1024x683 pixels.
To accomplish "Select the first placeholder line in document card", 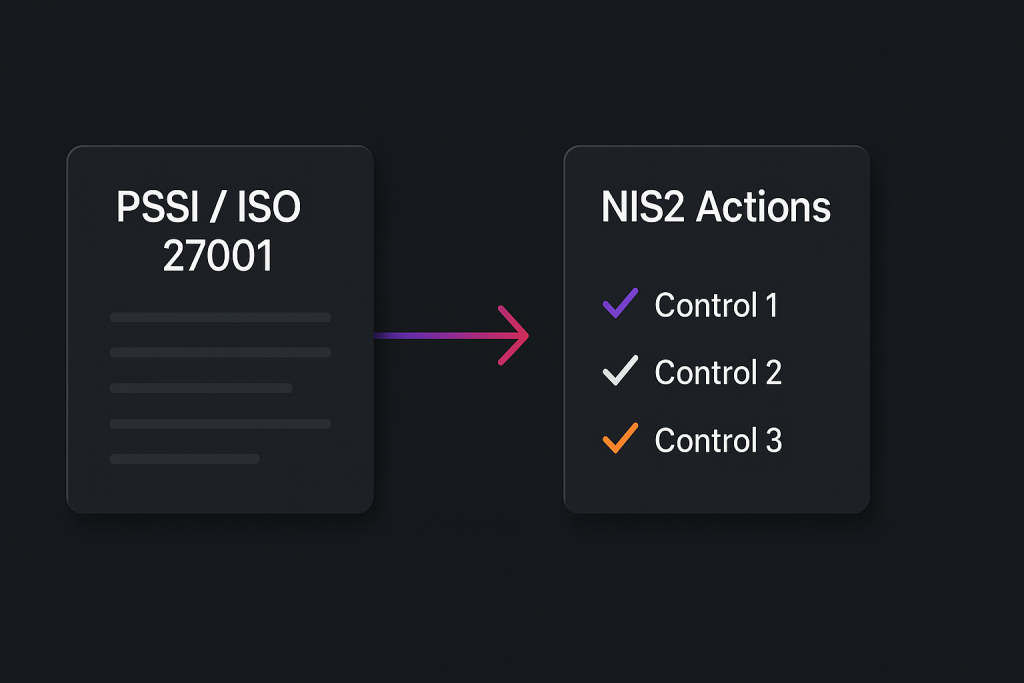I will [x=220, y=317].
